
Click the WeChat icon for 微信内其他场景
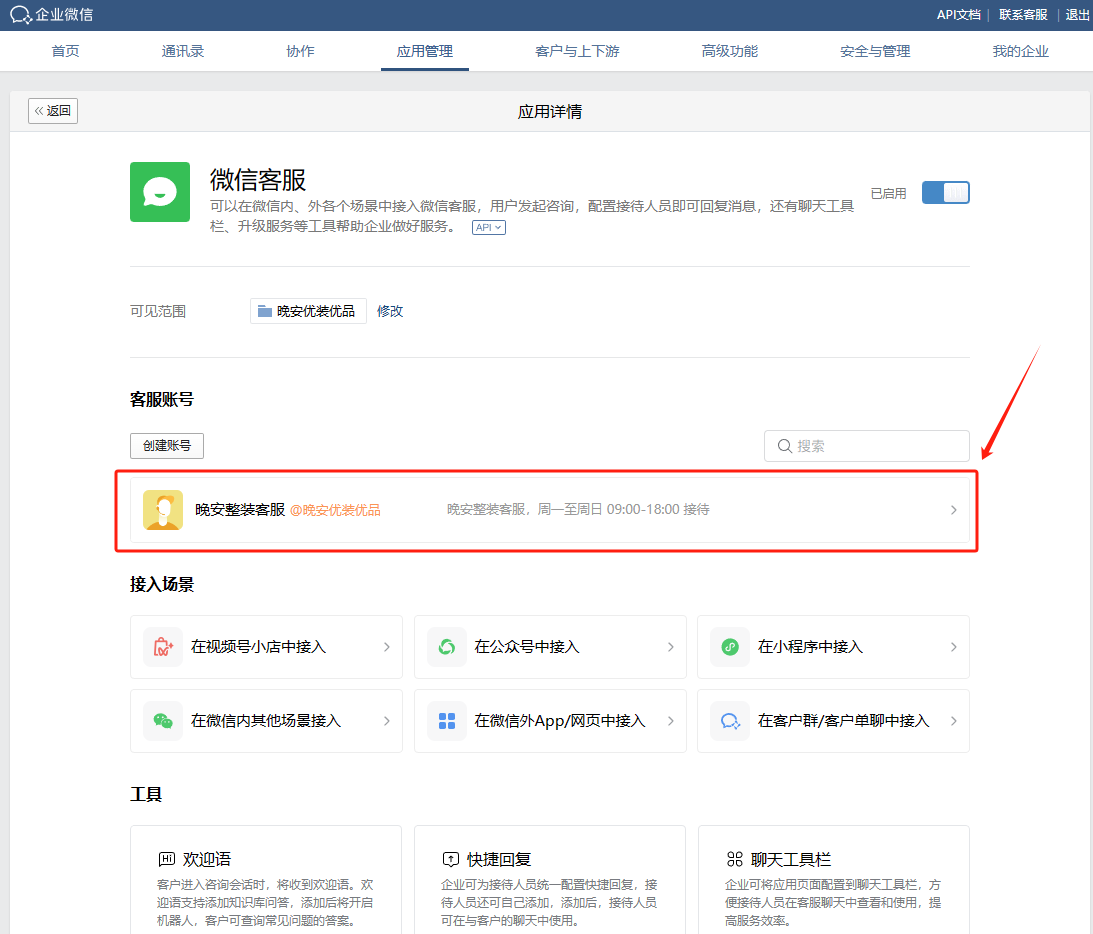(x=163, y=721)
